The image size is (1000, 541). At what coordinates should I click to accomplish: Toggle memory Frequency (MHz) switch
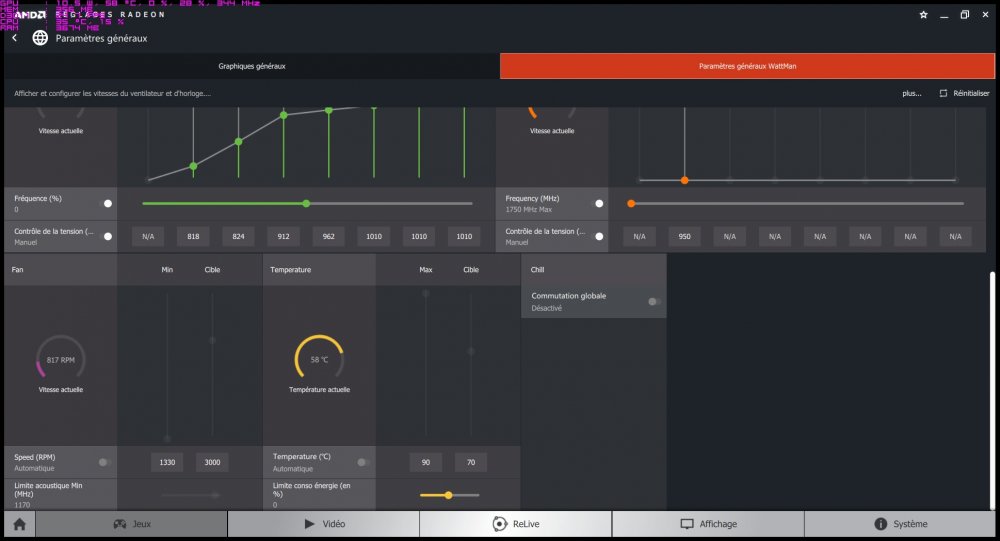[596, 204]
